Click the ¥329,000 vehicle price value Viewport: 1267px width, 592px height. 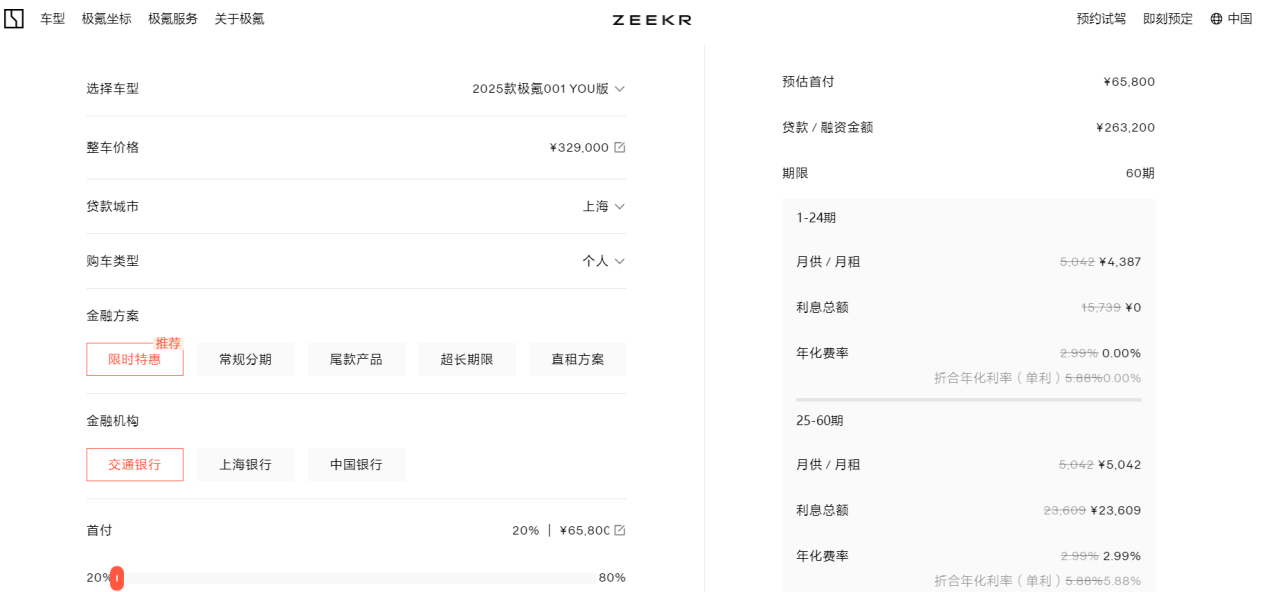pos(579,147)
